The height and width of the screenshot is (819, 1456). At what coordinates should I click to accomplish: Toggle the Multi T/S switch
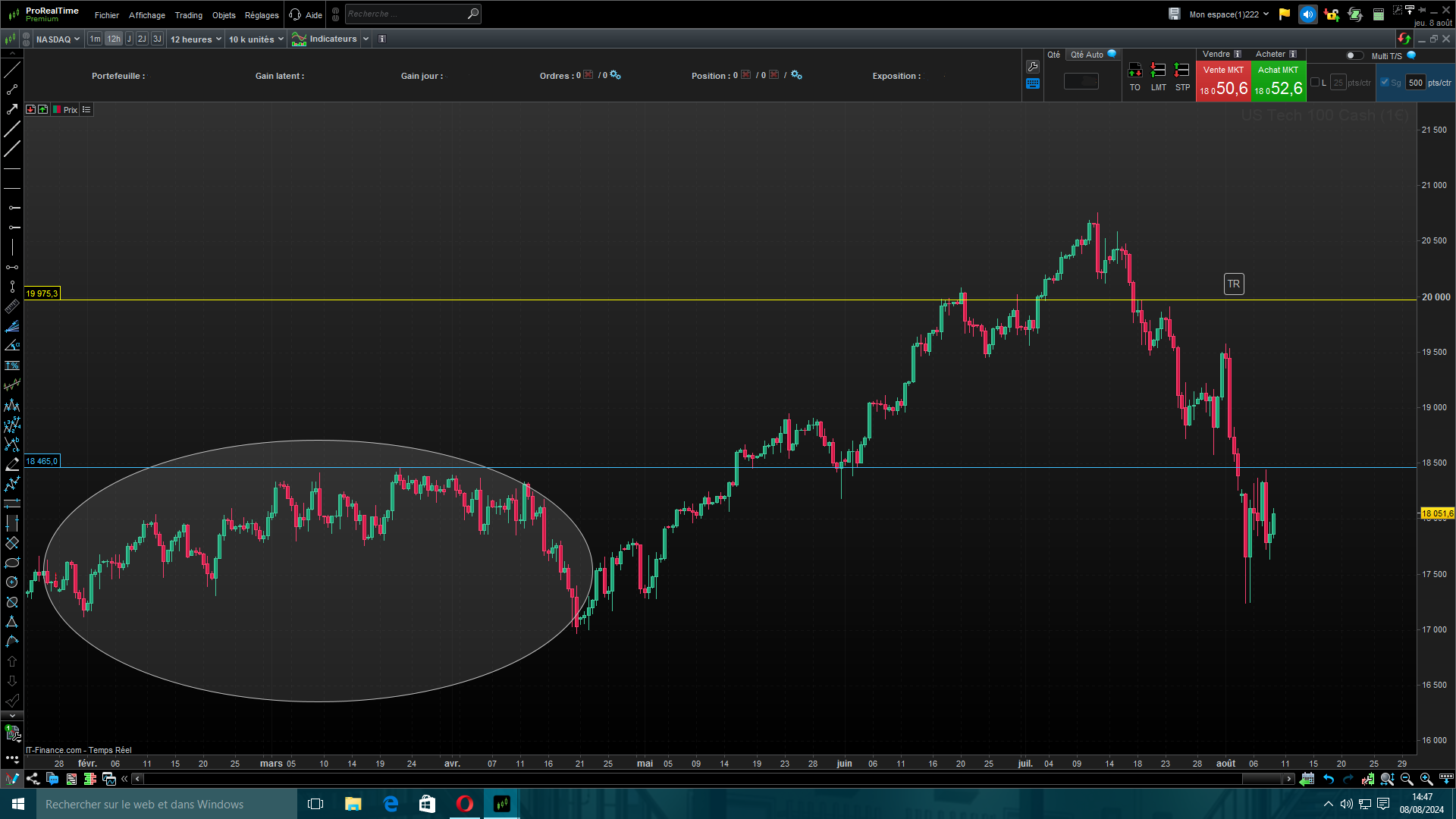1354,55
